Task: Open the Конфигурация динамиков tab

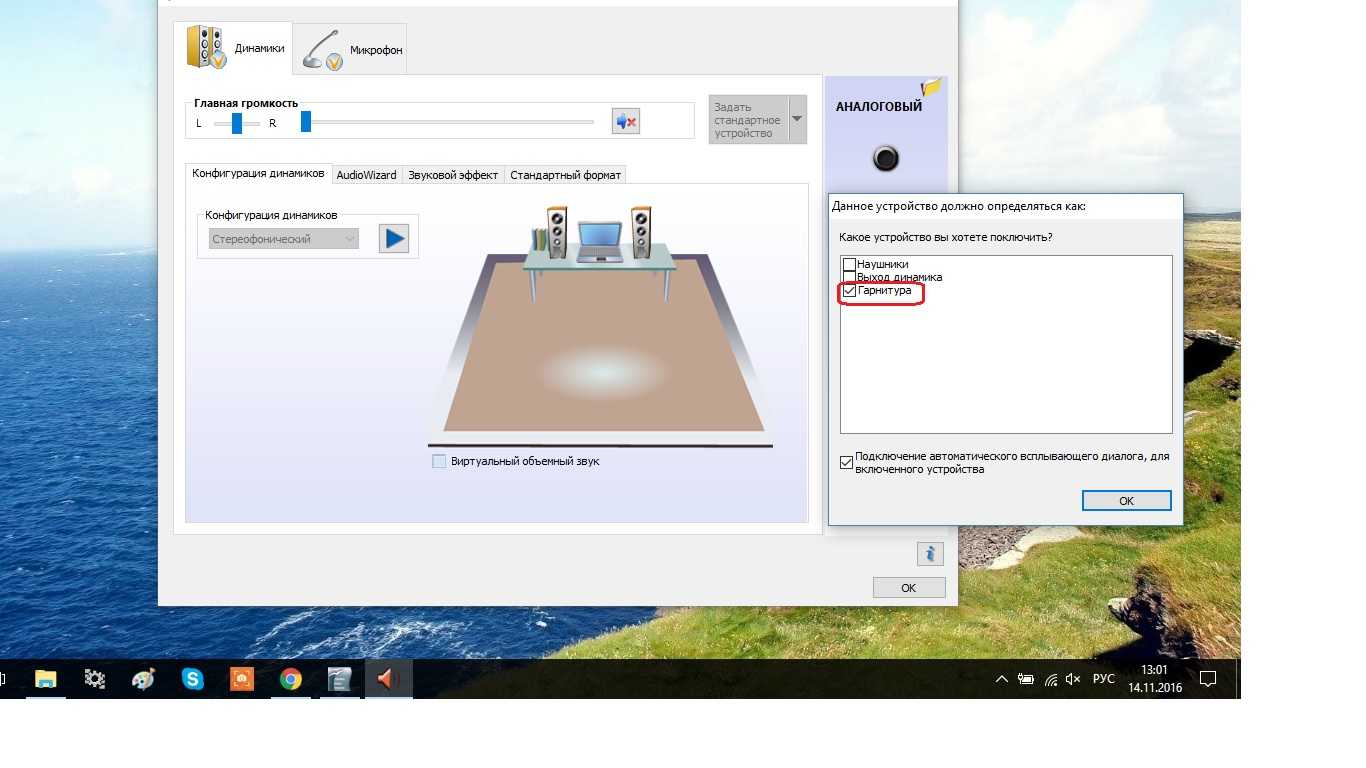Action: tap(258, 173)
